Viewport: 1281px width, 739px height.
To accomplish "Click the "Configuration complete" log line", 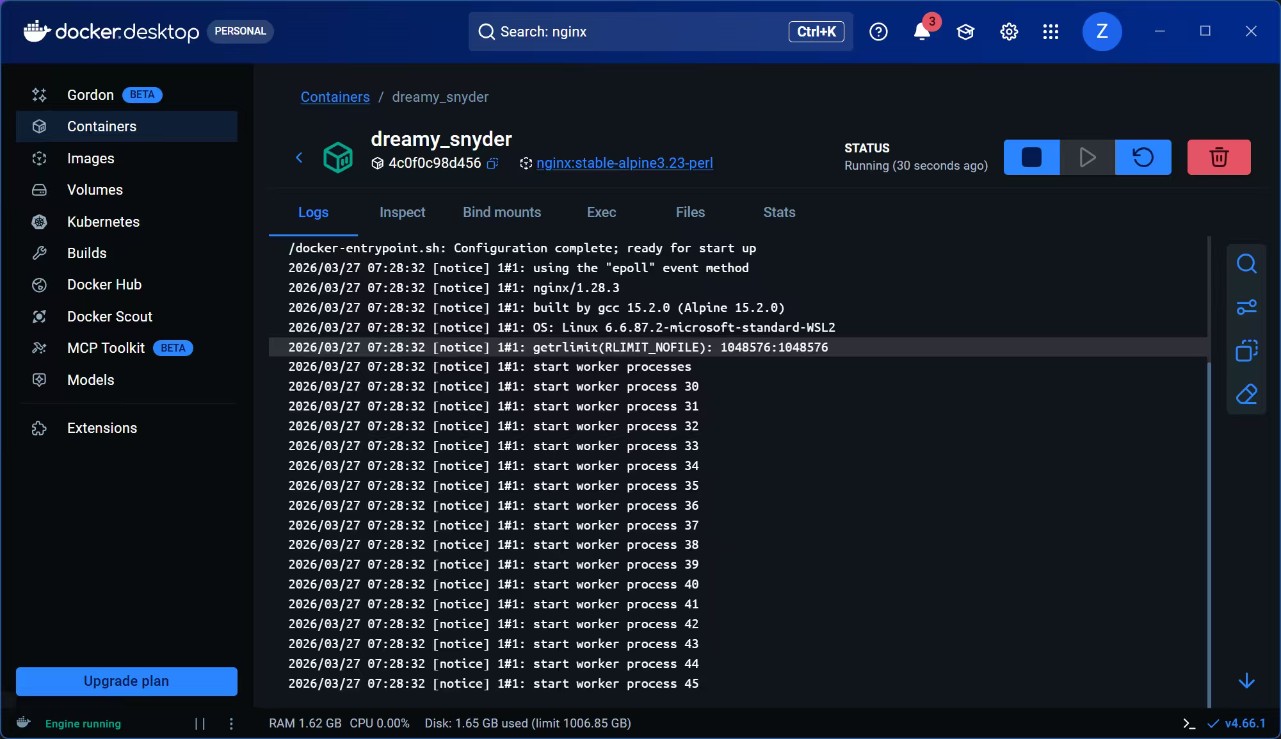I will pos(738,248).
